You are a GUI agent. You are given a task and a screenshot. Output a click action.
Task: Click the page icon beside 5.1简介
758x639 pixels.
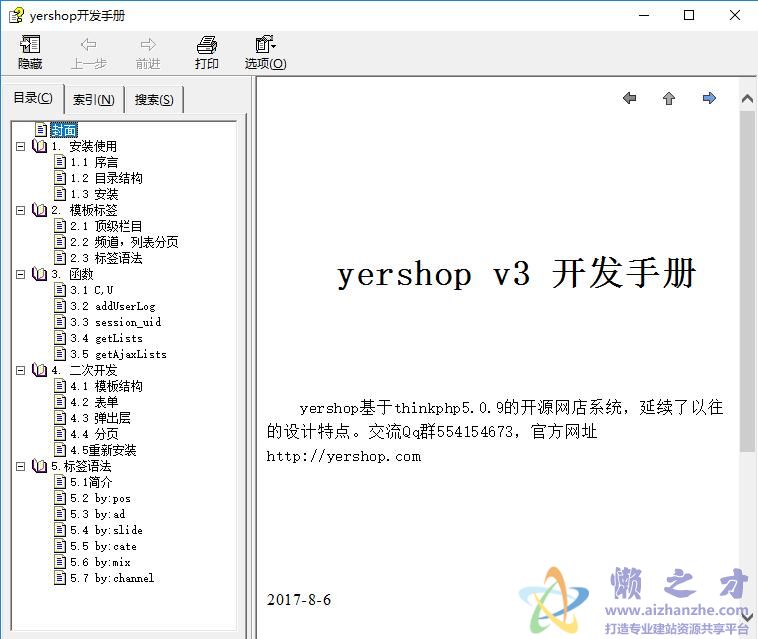point(60,482)
